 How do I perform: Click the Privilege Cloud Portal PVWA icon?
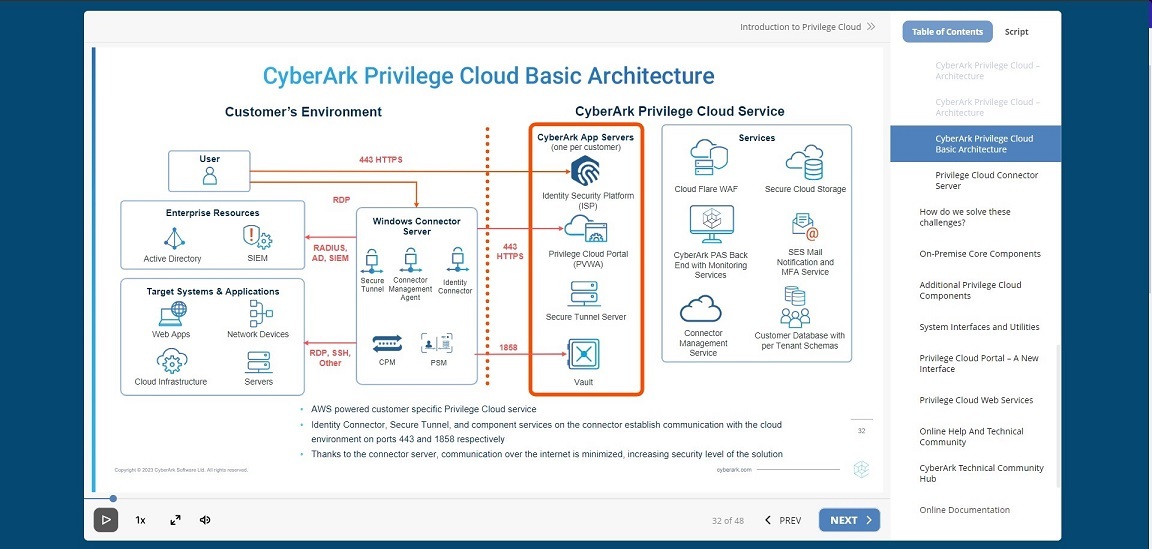tap(586, 229)
